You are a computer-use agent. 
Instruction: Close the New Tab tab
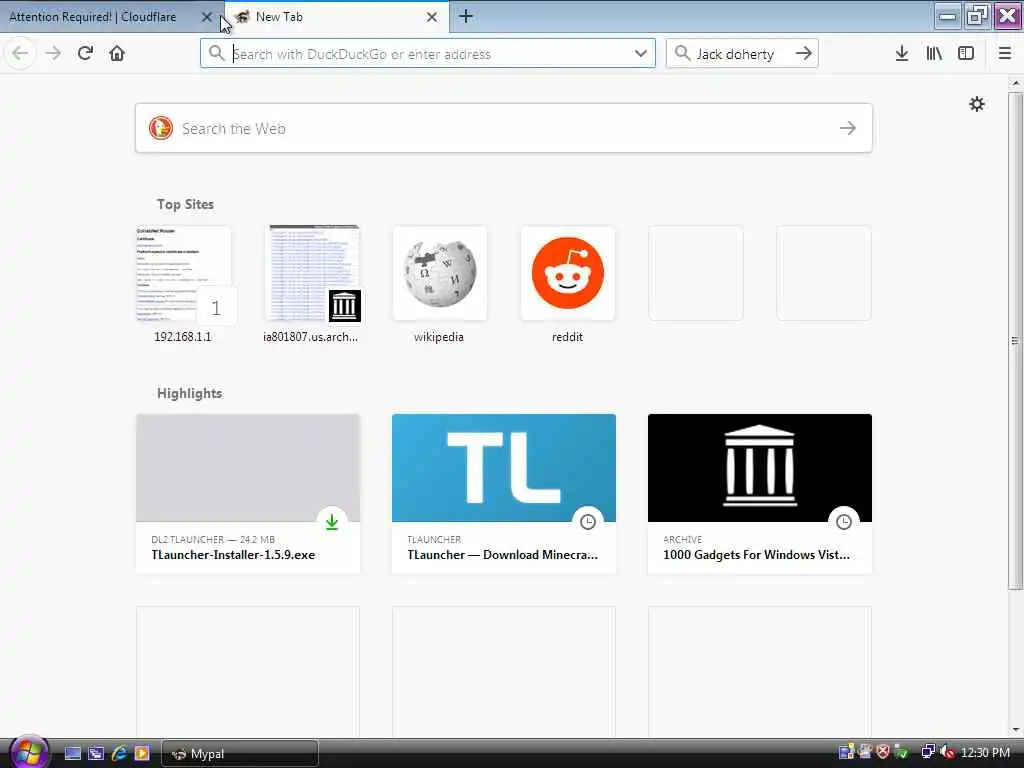432,17
